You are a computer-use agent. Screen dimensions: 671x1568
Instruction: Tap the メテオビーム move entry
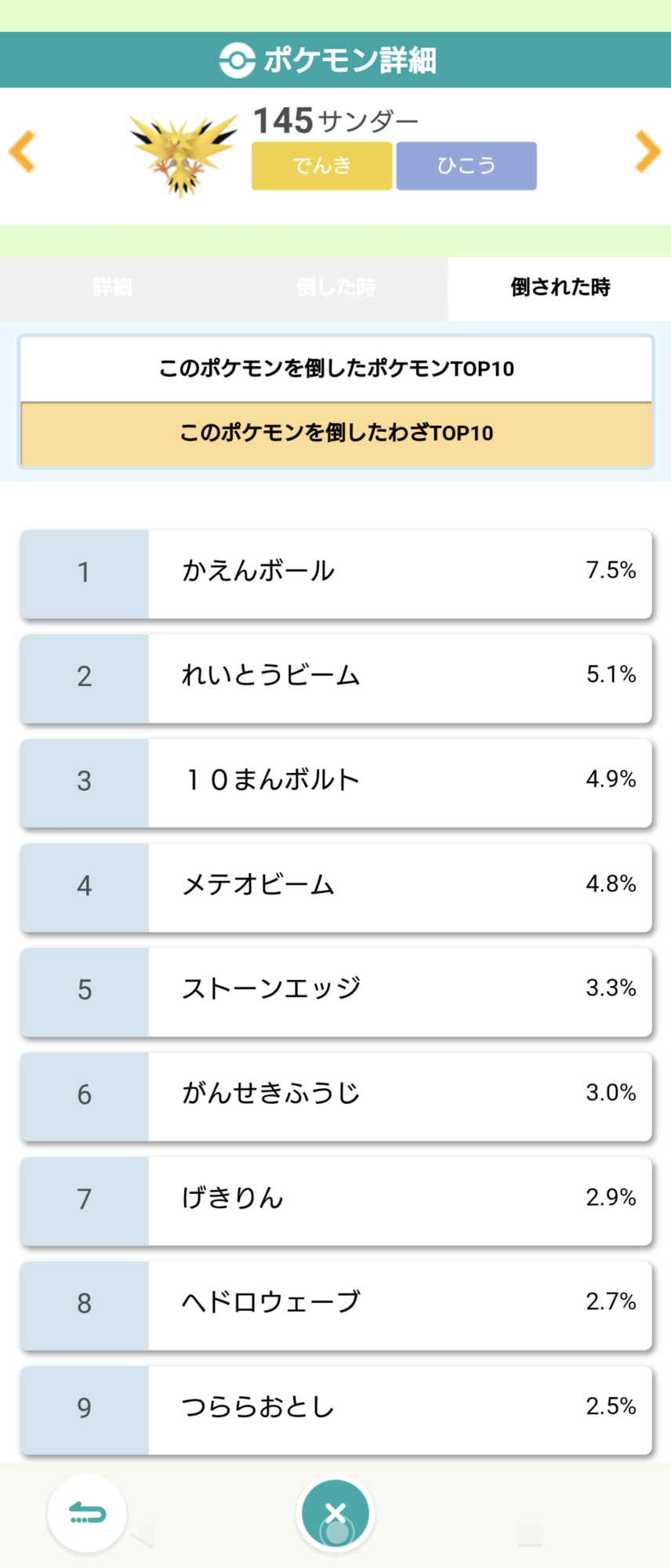(336, 886)
